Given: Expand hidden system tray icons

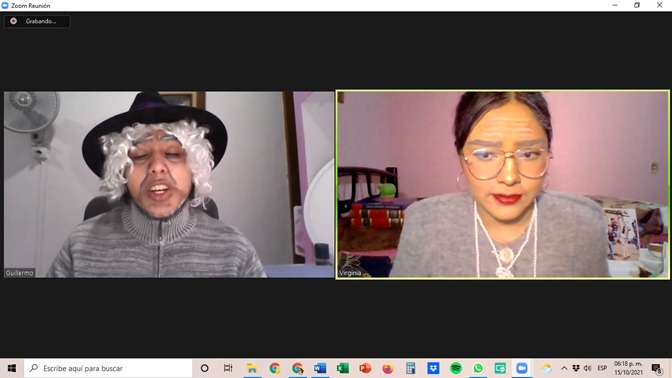Looking at the screenshot, I should (x=564, y=368).
